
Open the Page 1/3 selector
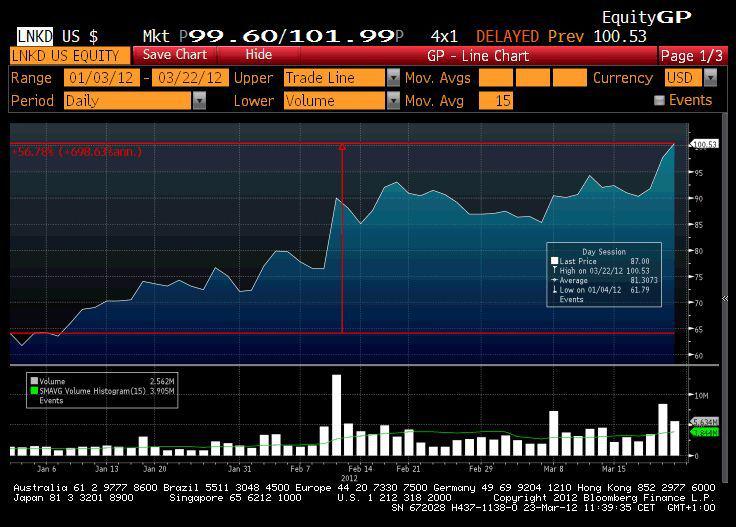[x=692, y=56]
